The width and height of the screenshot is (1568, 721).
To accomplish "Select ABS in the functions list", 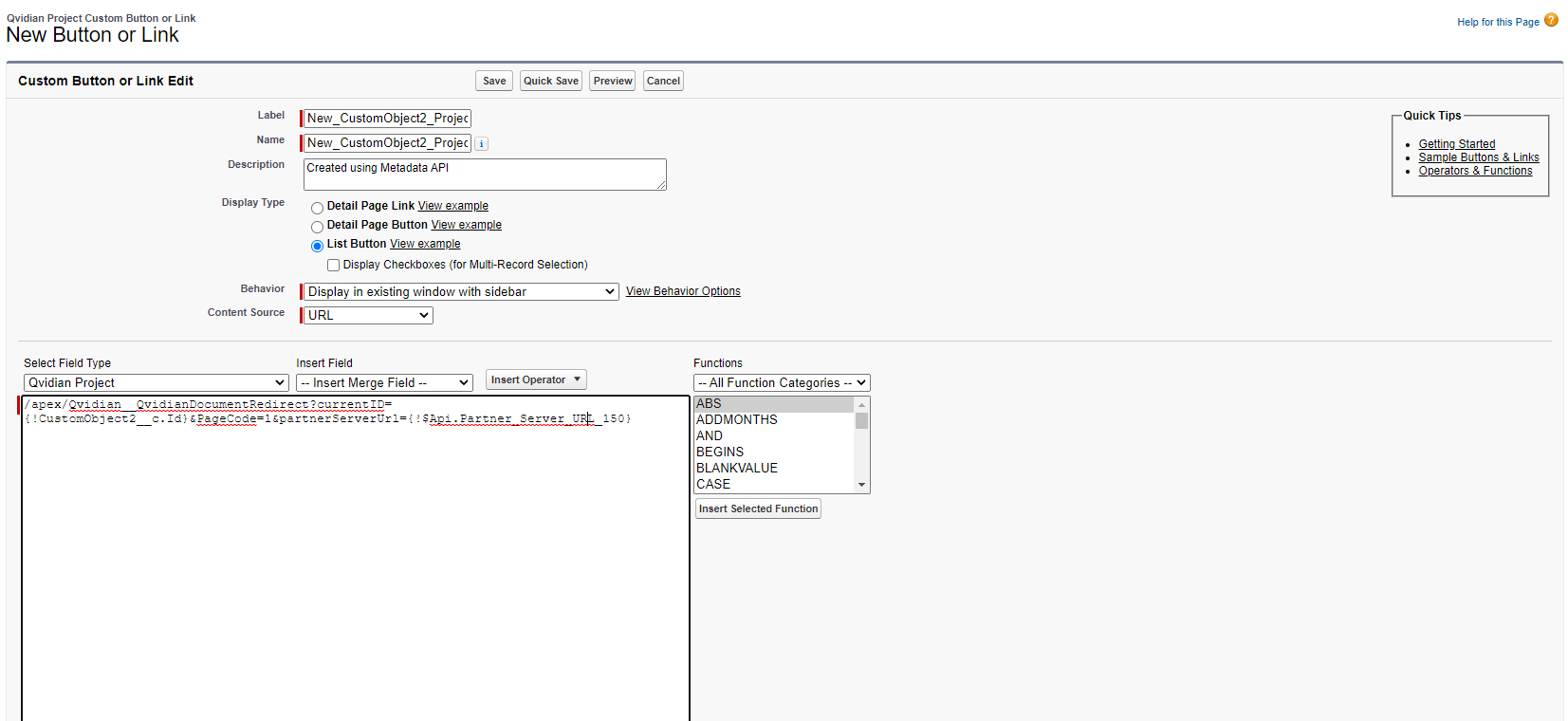I will click(774, 404).
